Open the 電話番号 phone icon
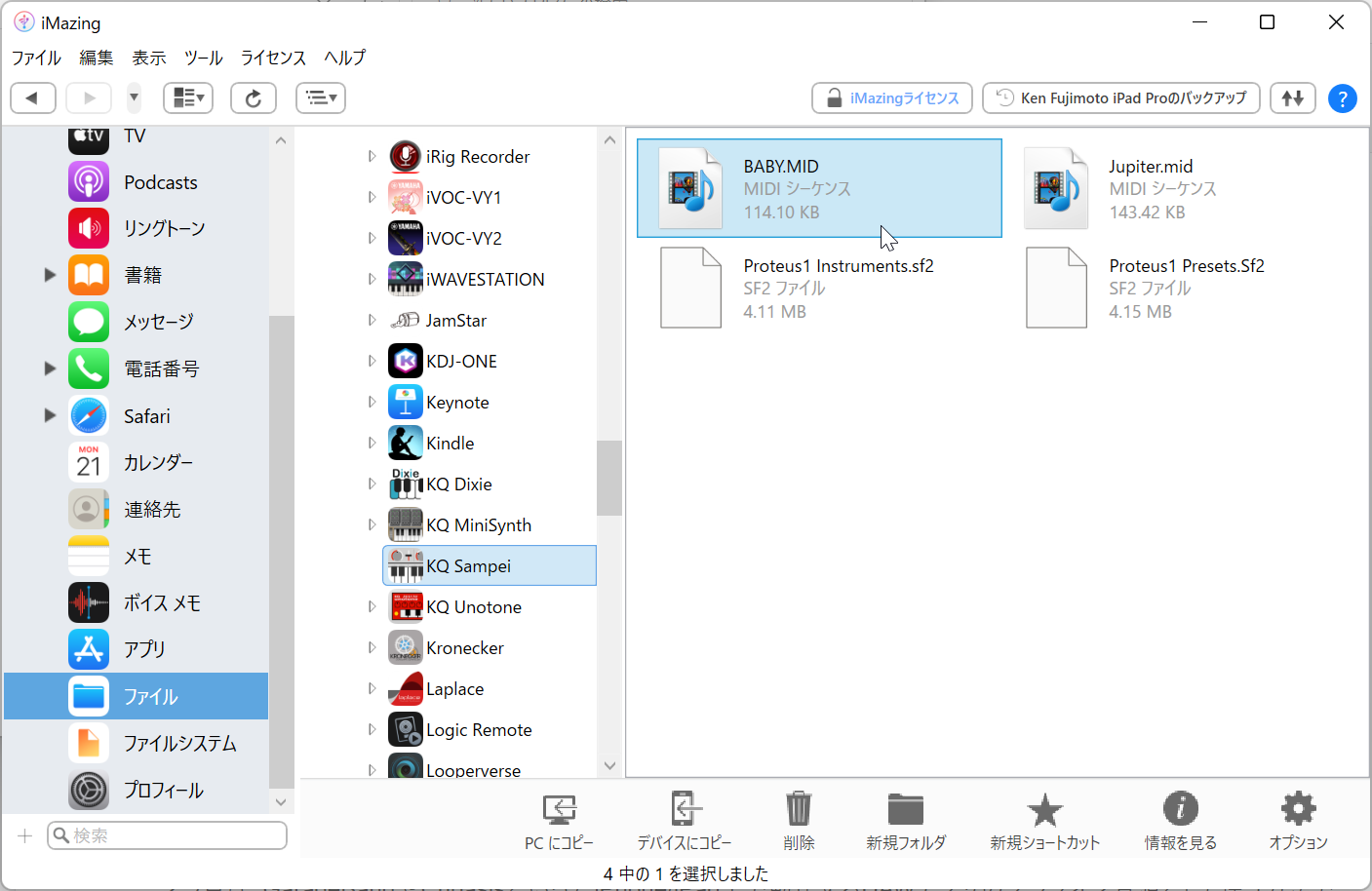 point(89,368)
